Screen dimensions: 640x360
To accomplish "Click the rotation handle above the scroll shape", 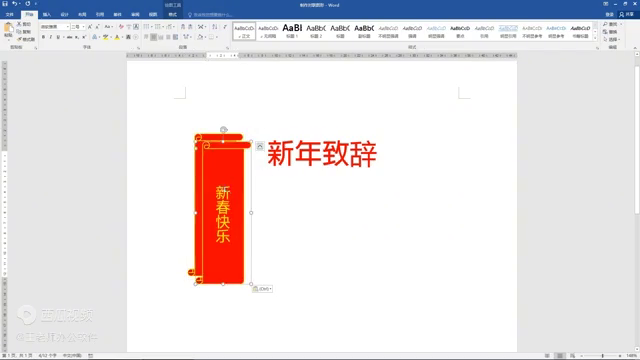I will click(223, 130).
